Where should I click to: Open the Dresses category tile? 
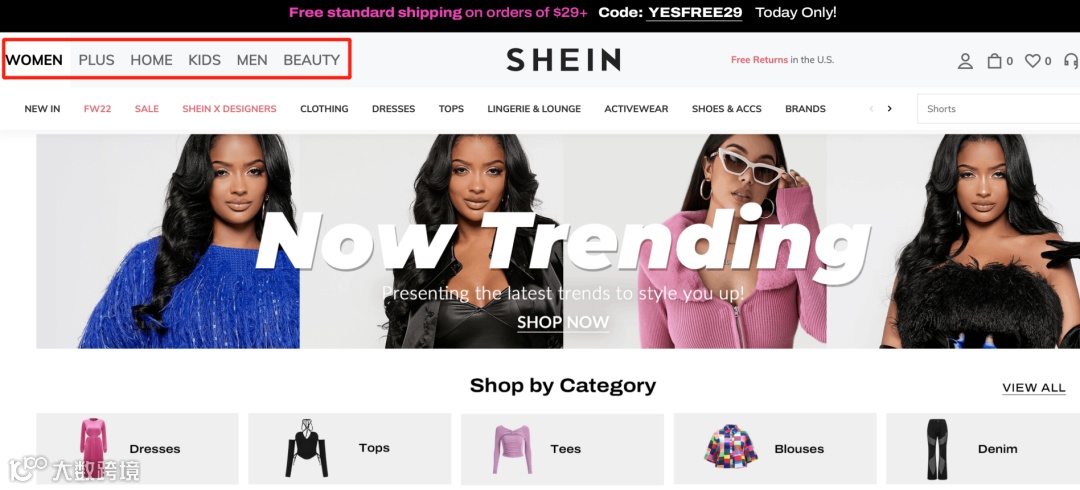coord(137,449)
